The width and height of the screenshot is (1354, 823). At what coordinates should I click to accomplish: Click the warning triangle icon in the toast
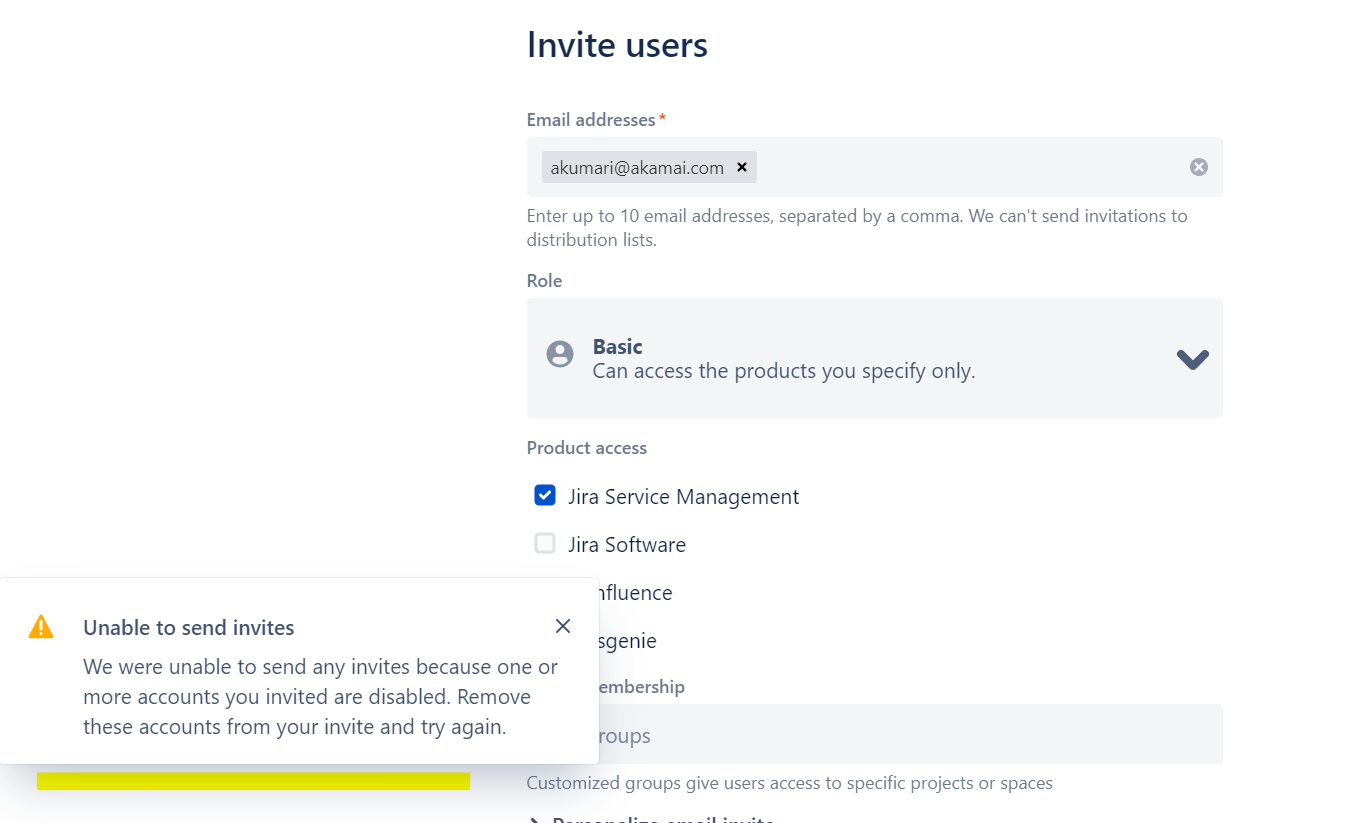(x=40, y=626)
